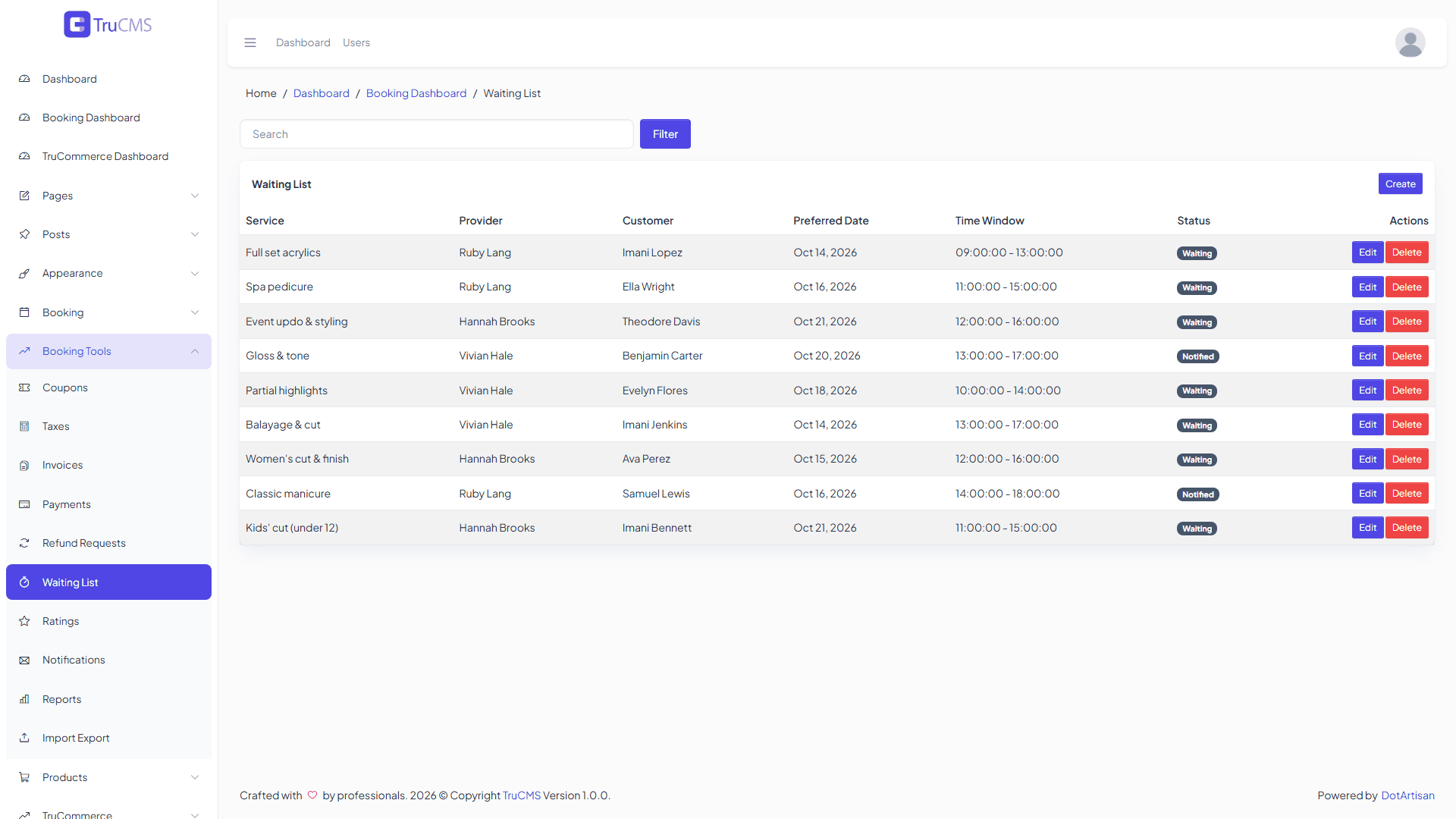Focus the Search input field
This screenshot has height=819, width=1456.
(437, 134)
